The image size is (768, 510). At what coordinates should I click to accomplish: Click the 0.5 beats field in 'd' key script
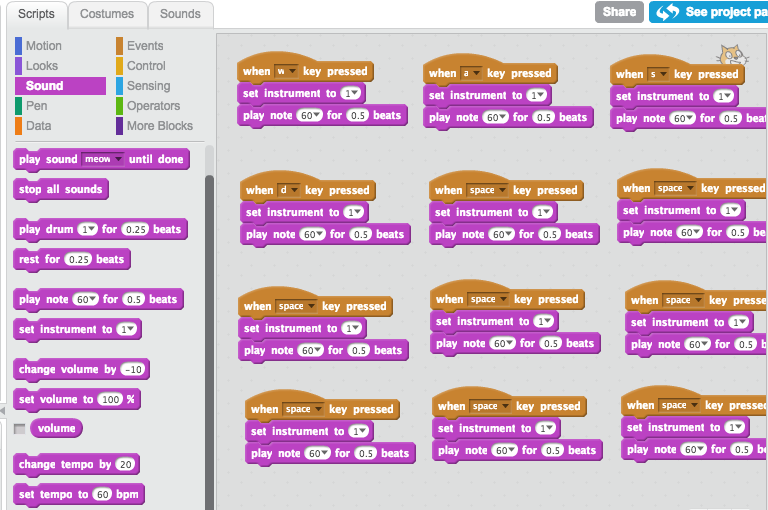click(x=360, y=235)
